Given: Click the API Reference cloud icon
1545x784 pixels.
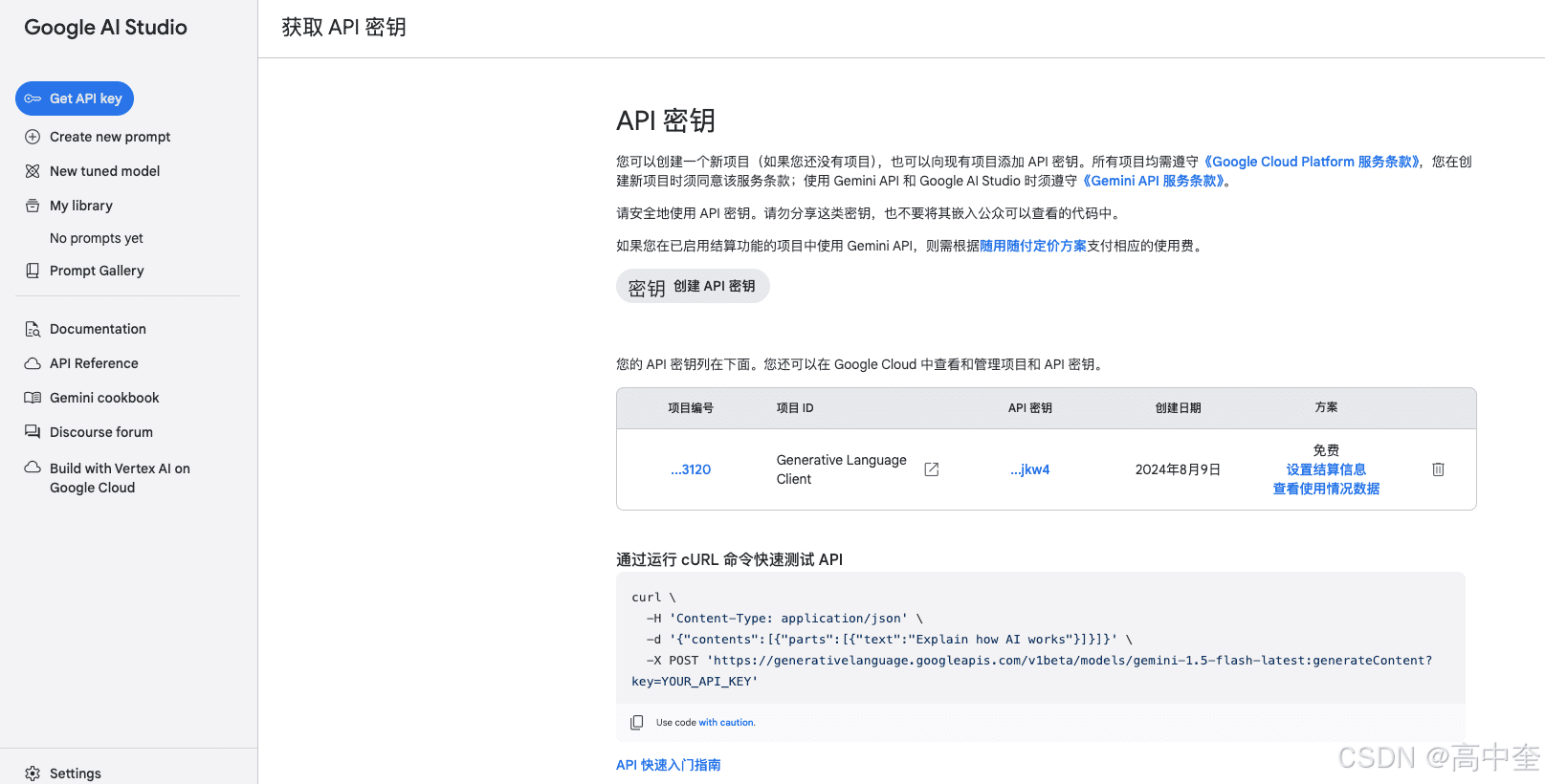Looking at the screenshot, I should coord(33,363).
